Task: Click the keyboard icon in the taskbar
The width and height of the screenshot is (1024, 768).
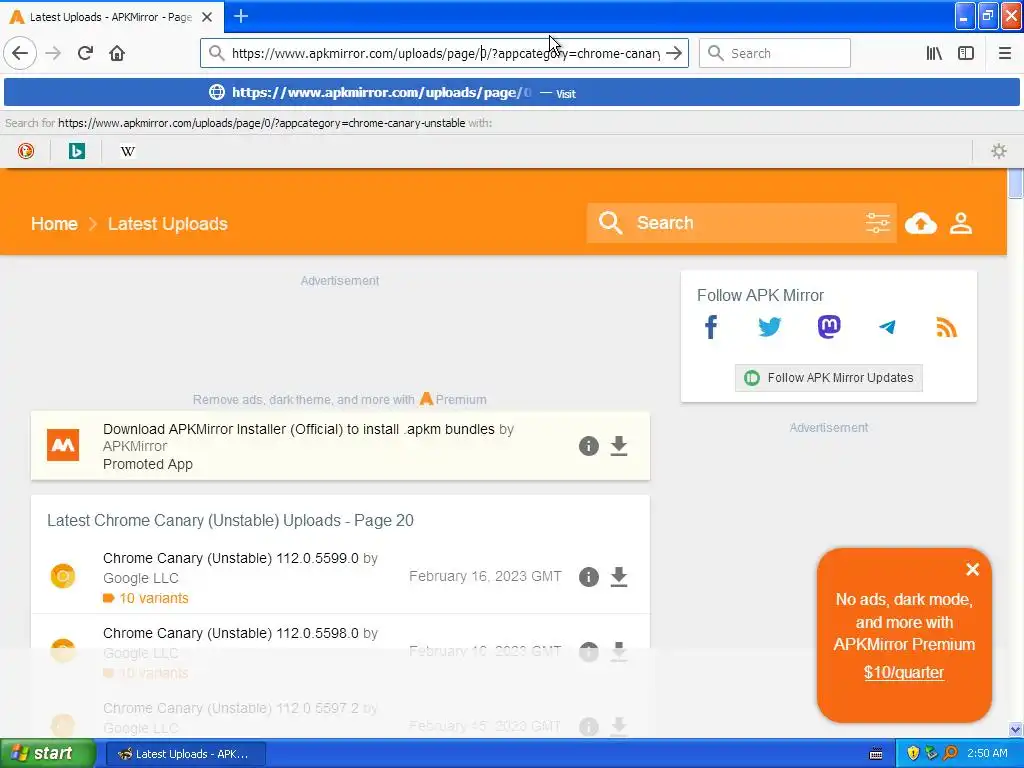Action: click(876, 754)
